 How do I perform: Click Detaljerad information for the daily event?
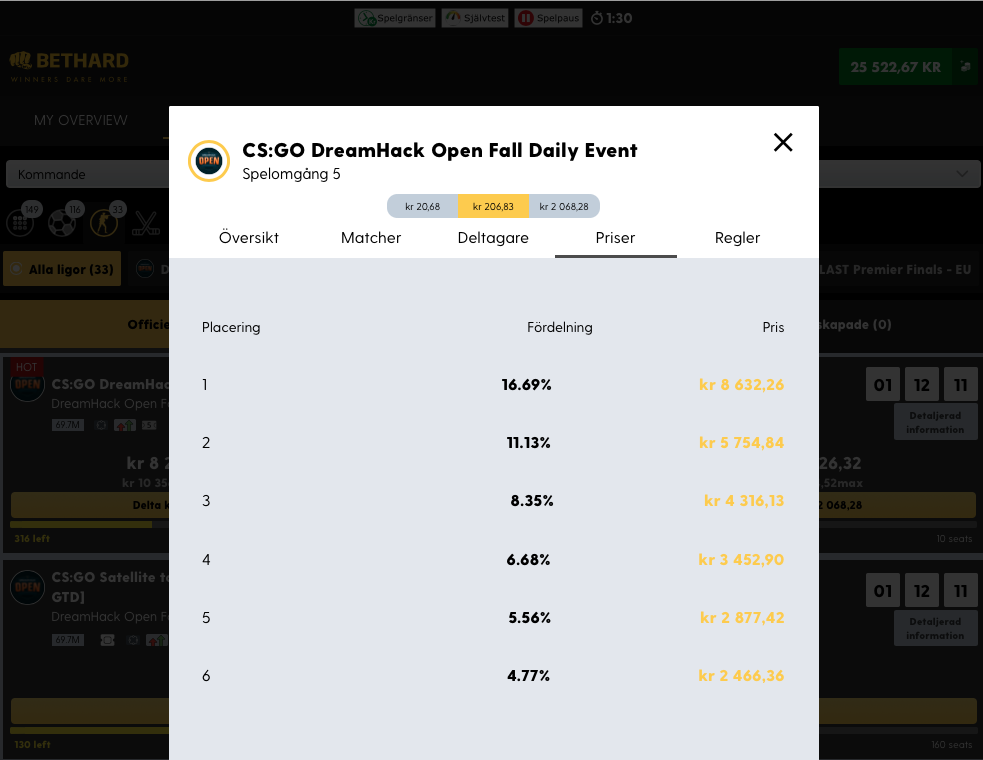tap(935, 421)
